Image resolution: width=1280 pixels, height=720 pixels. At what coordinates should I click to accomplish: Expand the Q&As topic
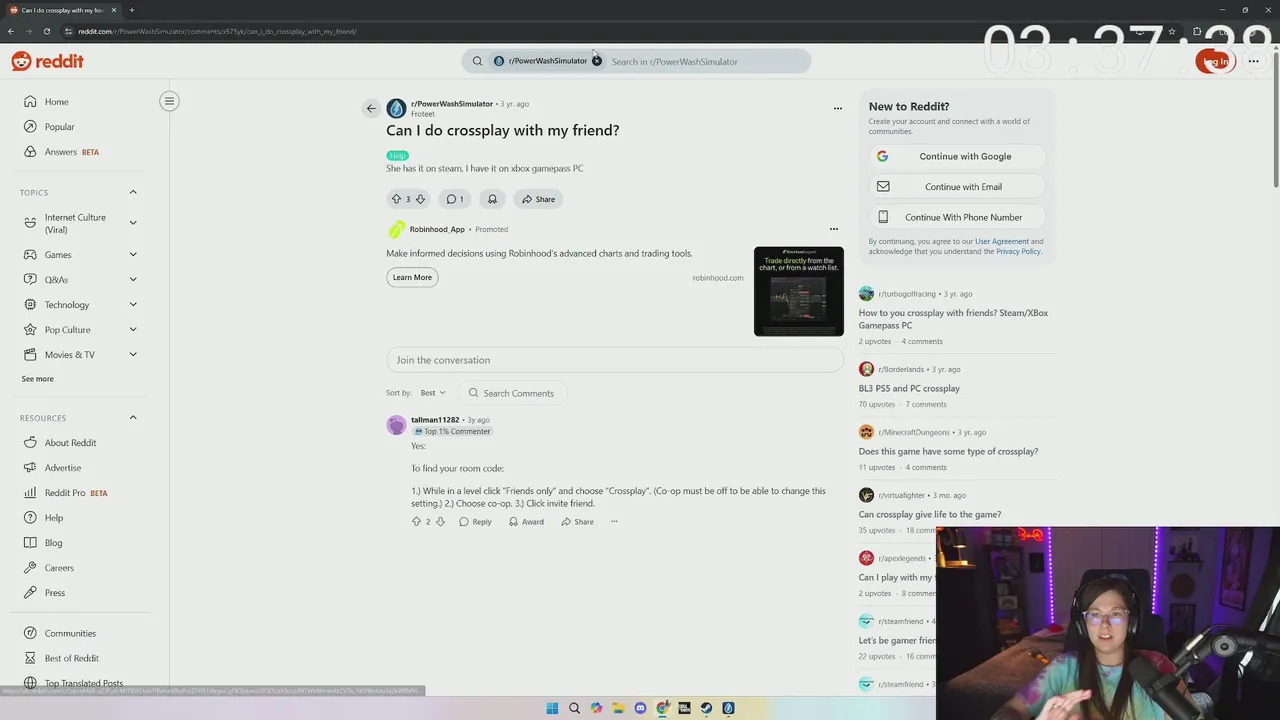[x=133, y=280]
